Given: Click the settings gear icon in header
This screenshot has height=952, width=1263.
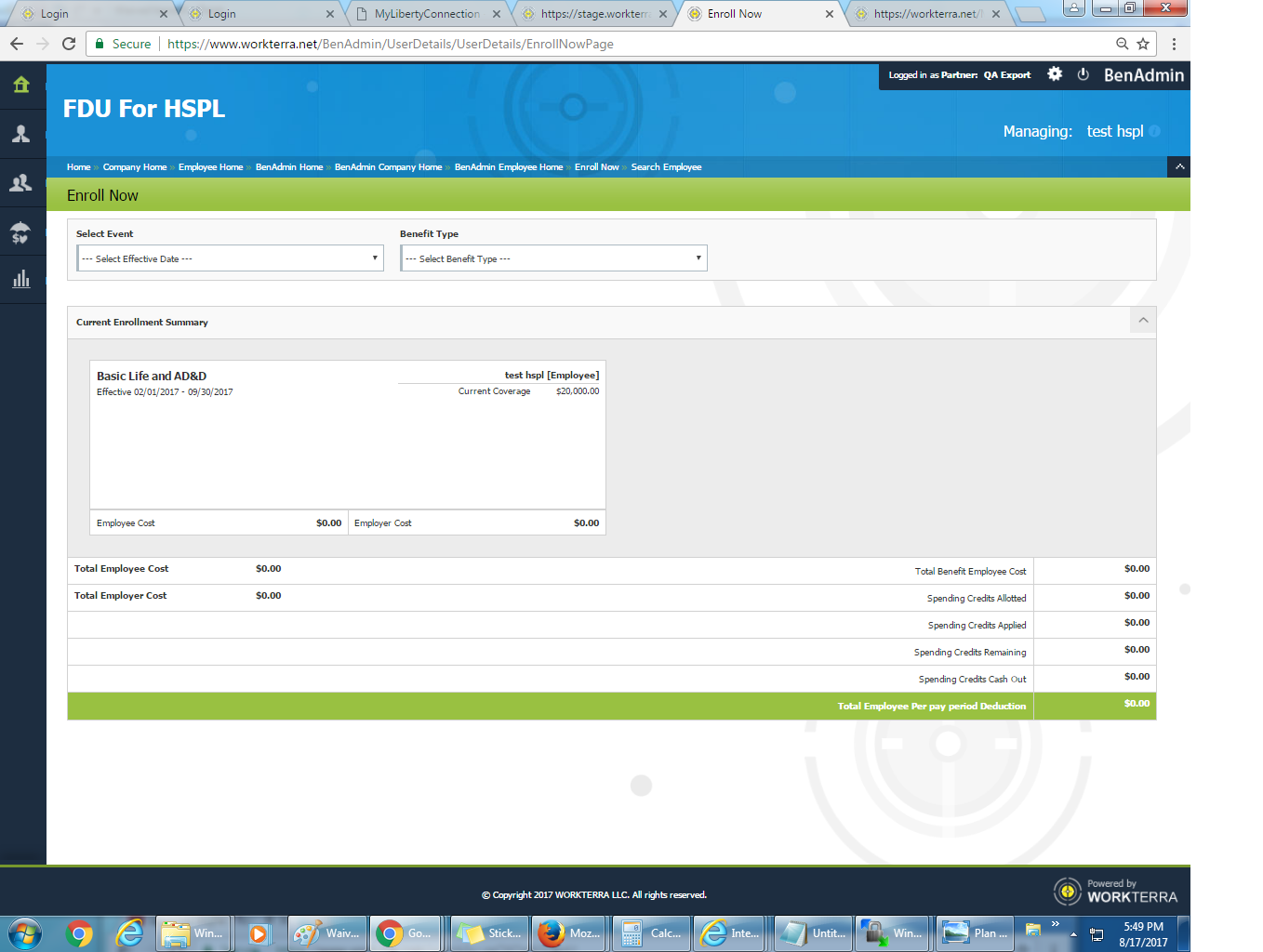Looking at the screenshot, I should point(1055,74).
